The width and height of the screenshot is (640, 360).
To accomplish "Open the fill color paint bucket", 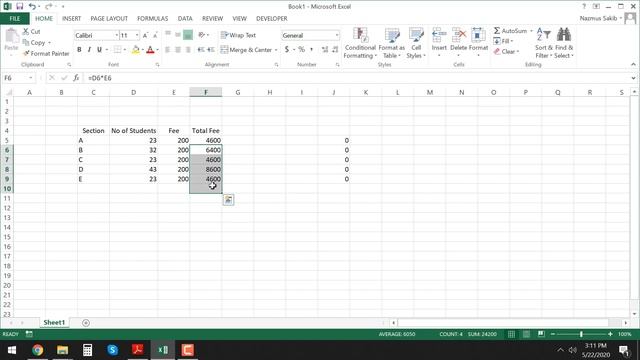I will click(x=136, y=50).
